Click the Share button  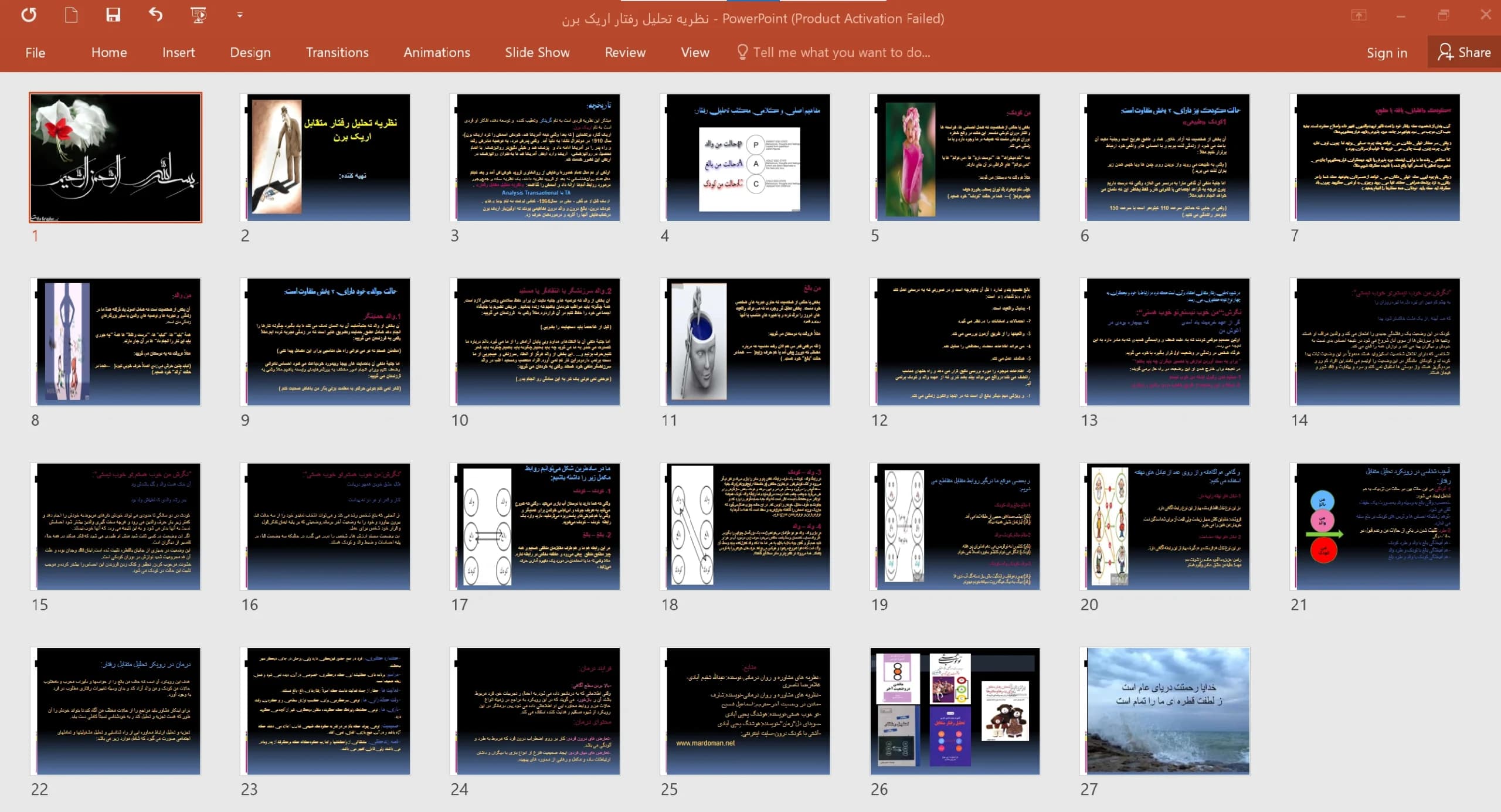click(1464, 52)
